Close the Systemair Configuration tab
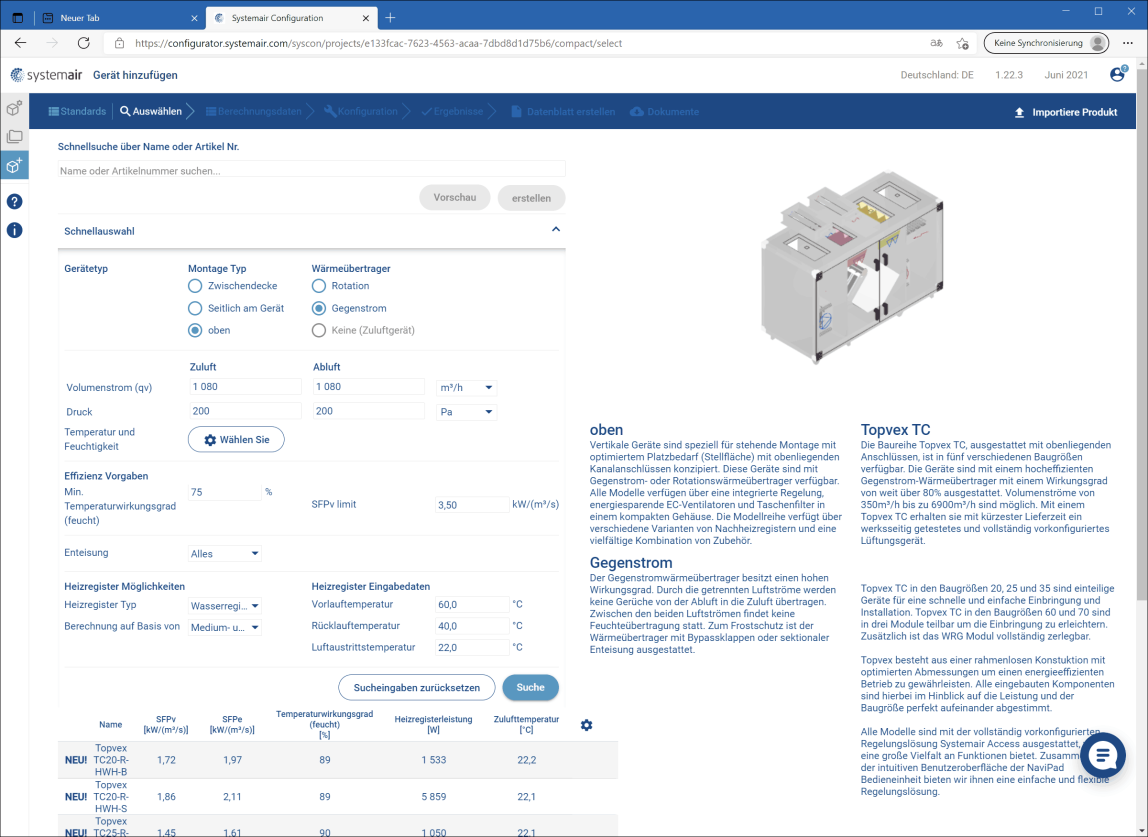Image resolution: width=1148 pixels, height=837 pixels. [366, 18]
